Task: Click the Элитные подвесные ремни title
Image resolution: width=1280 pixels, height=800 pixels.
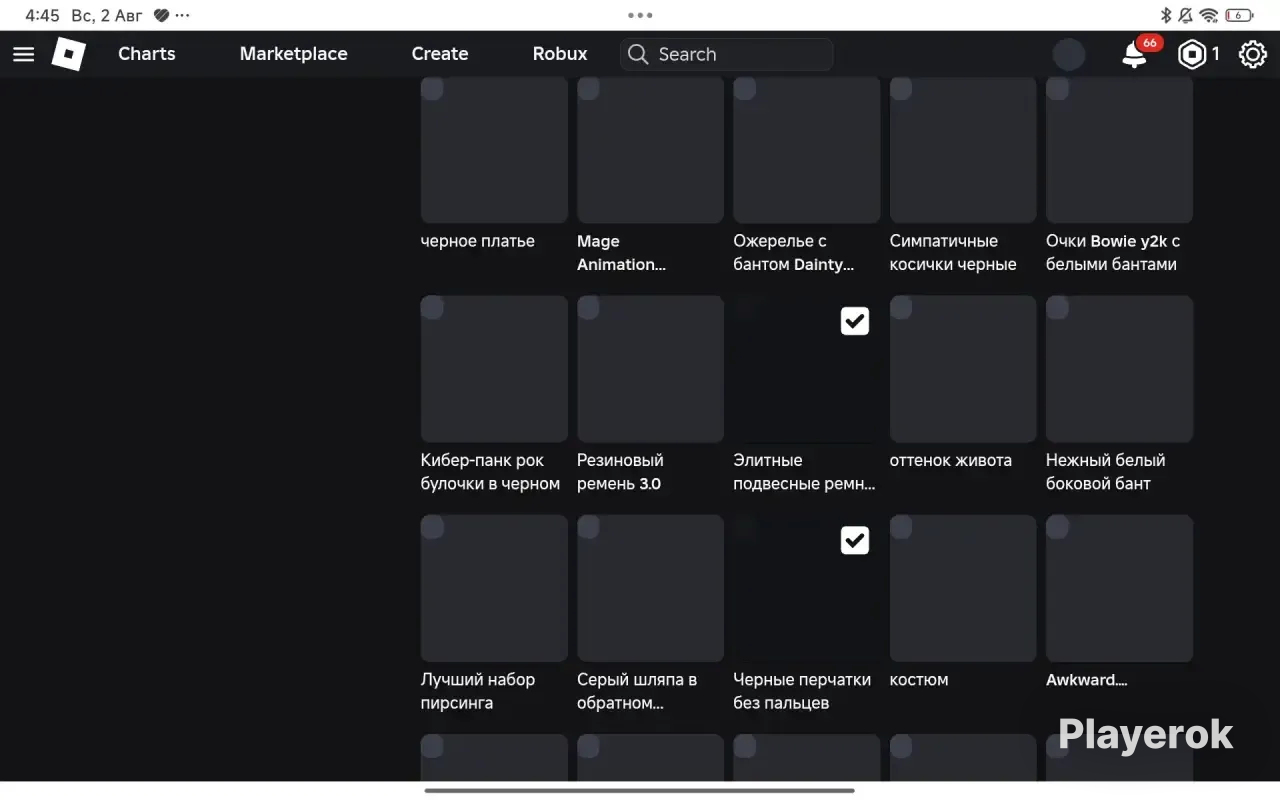Action: tap(804, 472)
